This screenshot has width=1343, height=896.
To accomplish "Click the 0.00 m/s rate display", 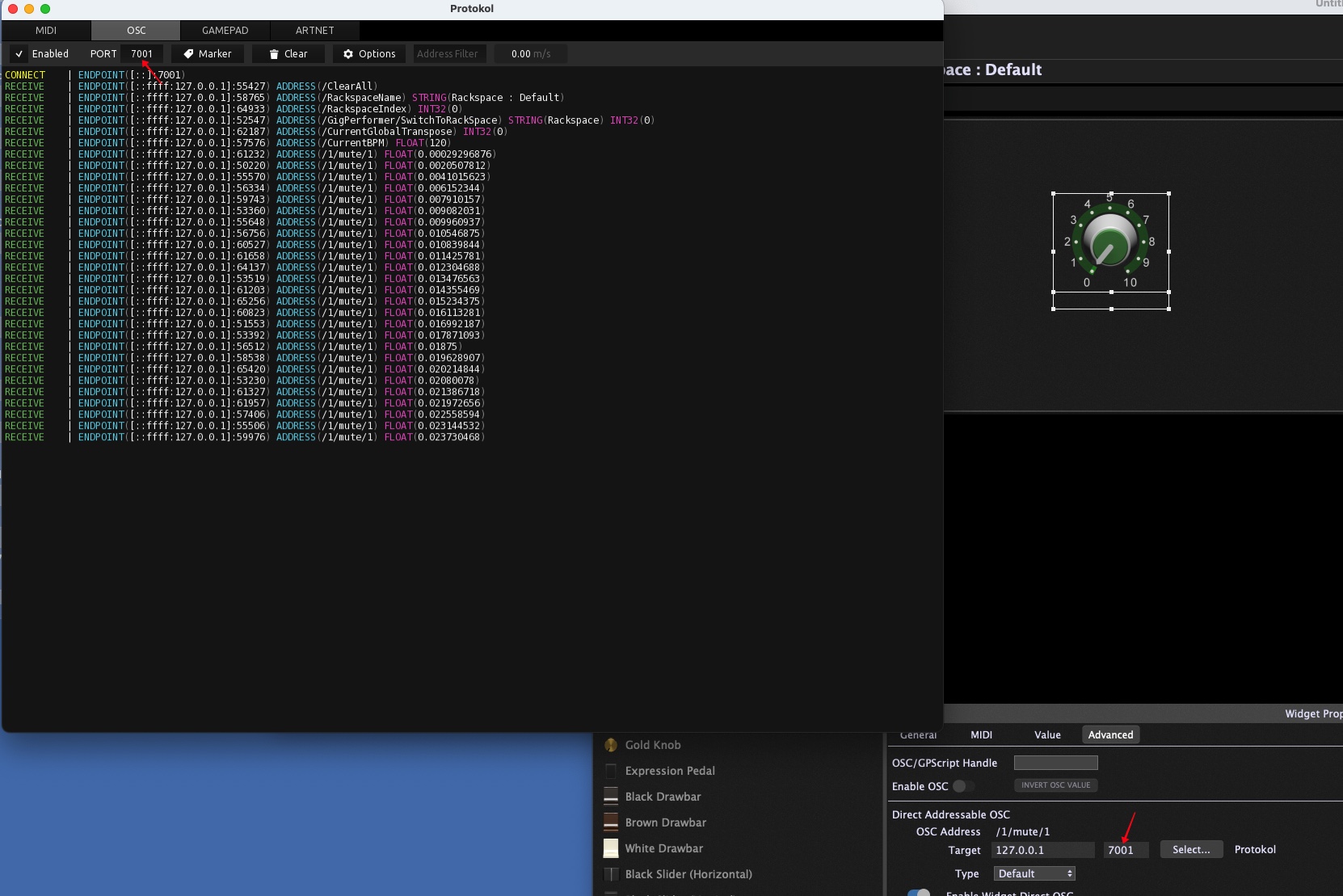I will (531, 54).
